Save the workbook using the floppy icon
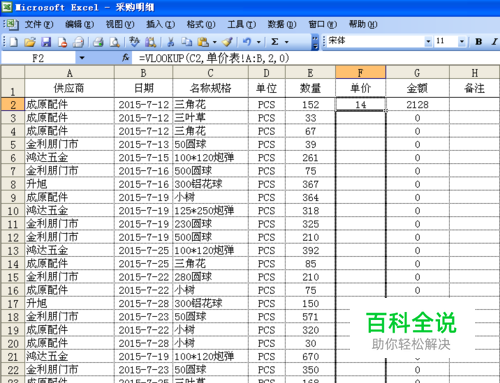500x383 pixels. [46, 42]
